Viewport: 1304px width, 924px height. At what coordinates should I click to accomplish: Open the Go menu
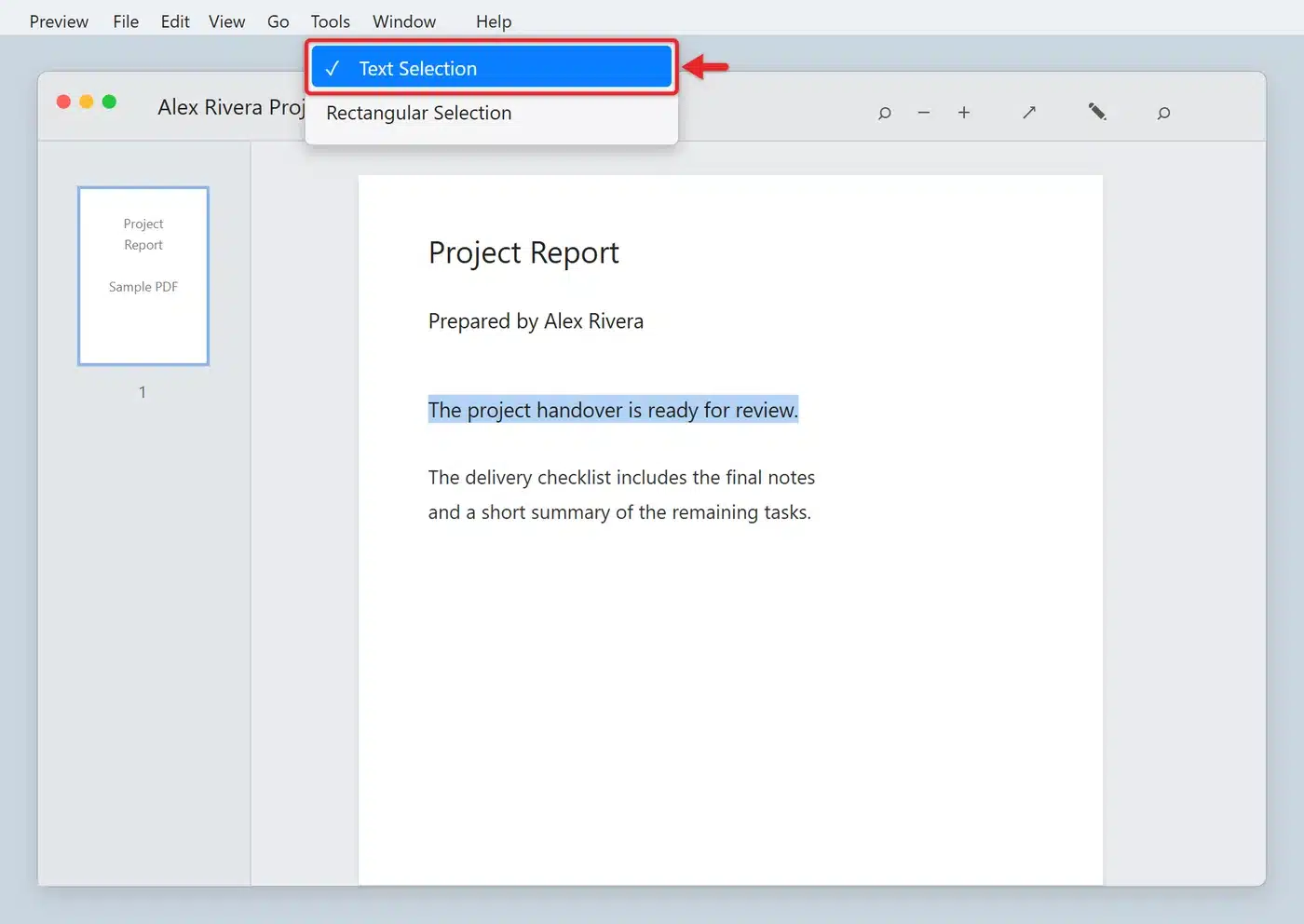pos(278,21)
